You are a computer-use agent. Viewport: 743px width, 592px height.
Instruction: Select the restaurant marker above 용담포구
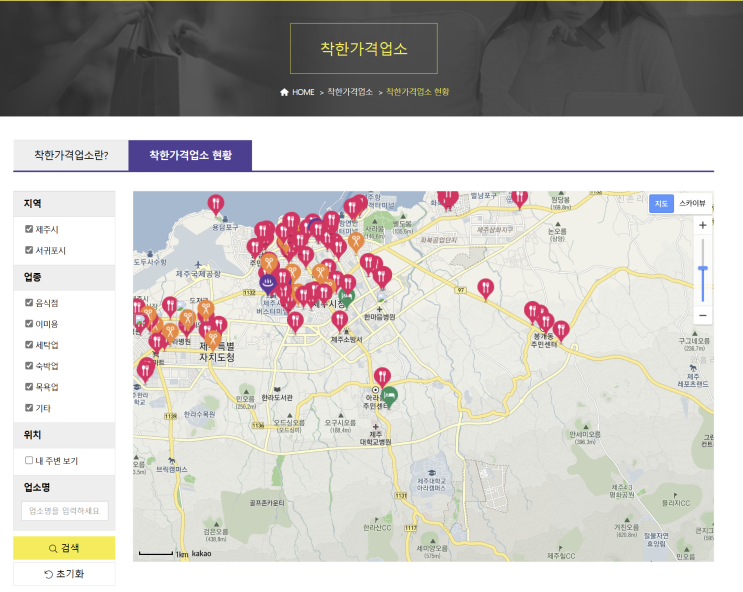[x=216, y=205]
